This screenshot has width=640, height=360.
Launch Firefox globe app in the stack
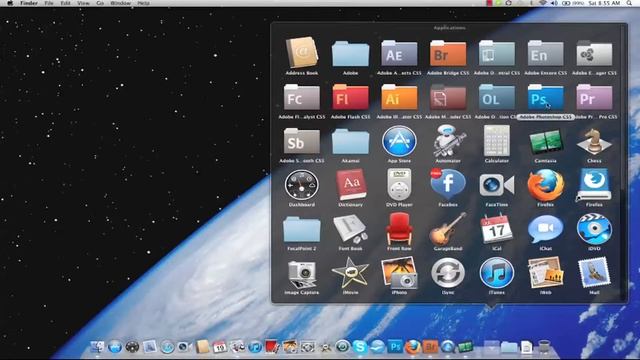pos(545,185)
